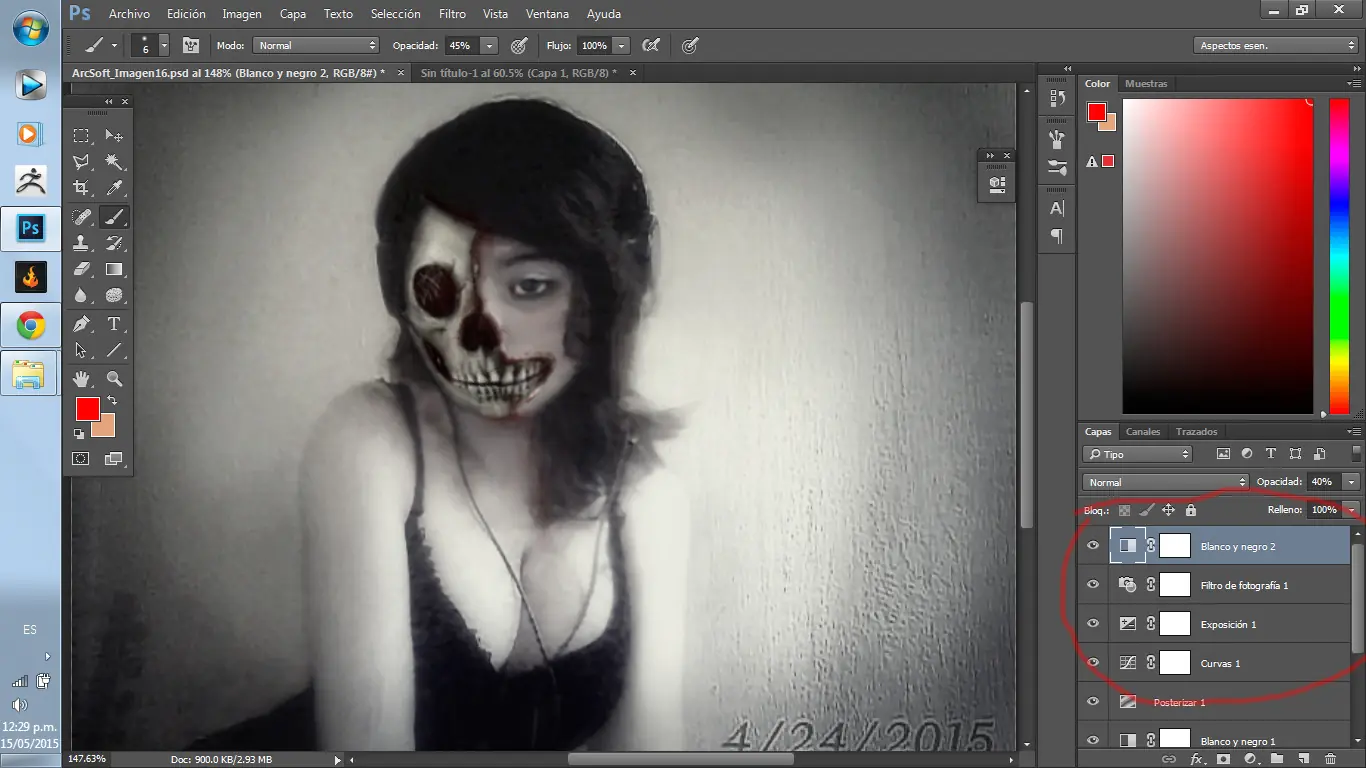Select the Clone Stamp tool
Viewport: 1366px width, 768px height.
[x=81, y=243]
